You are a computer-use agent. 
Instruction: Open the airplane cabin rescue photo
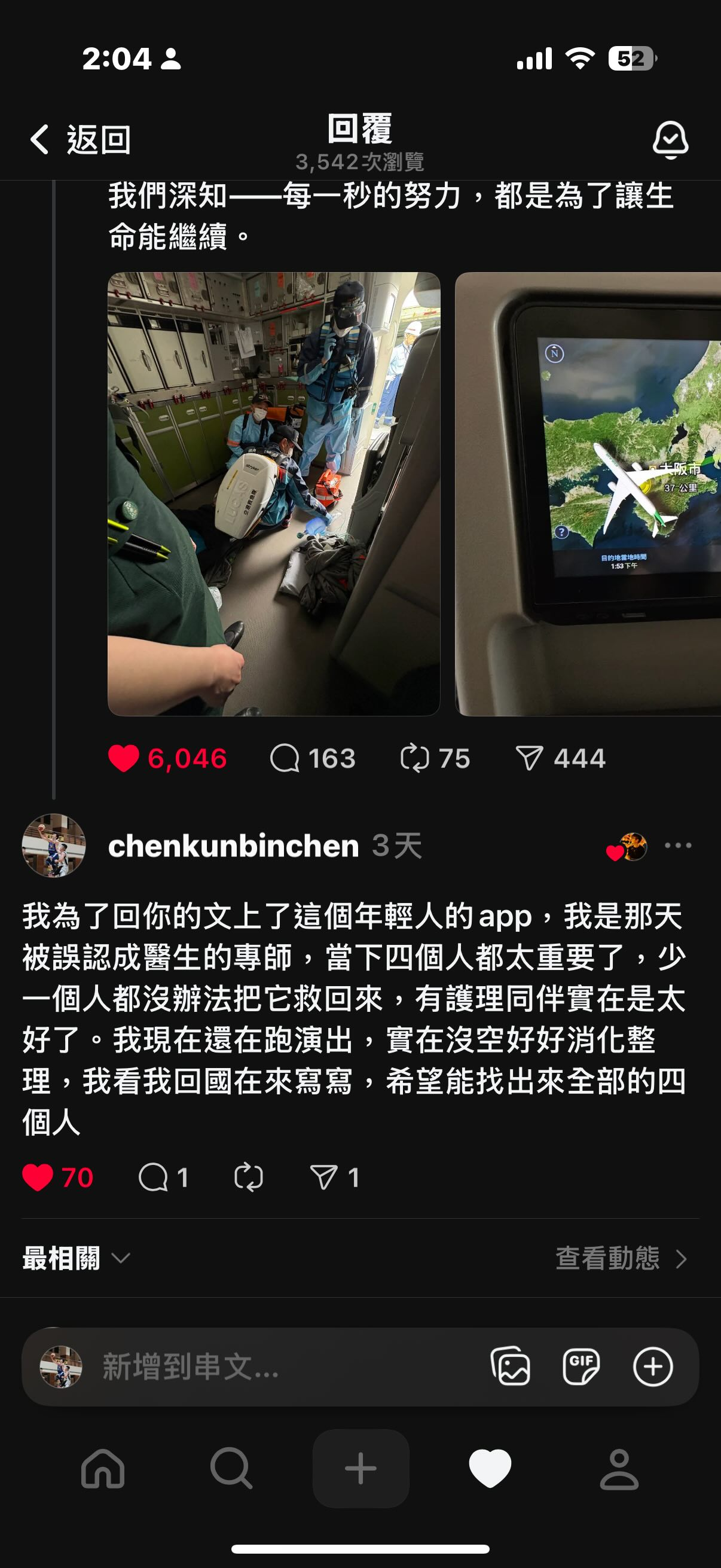[274, 493]
